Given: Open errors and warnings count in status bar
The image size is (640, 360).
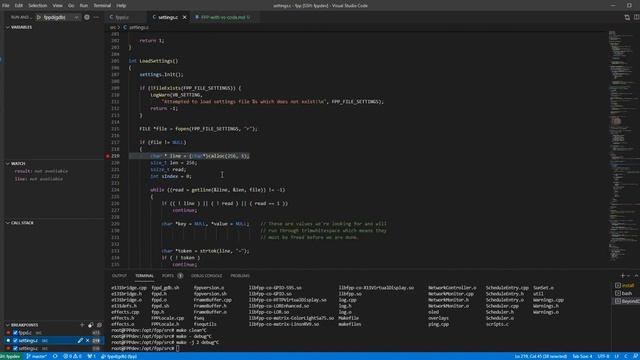Looking at the screenshot, I should point(72,356).
